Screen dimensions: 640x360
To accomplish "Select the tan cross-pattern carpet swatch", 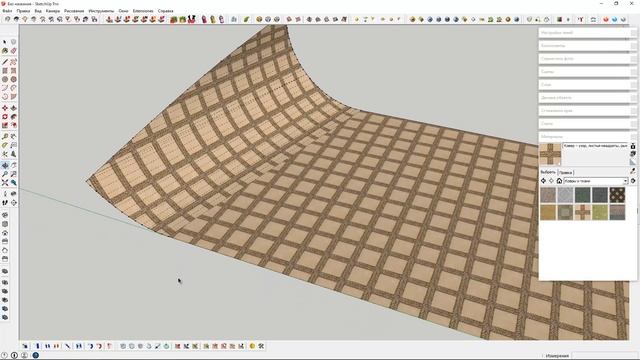I will [x=582, y=212].
